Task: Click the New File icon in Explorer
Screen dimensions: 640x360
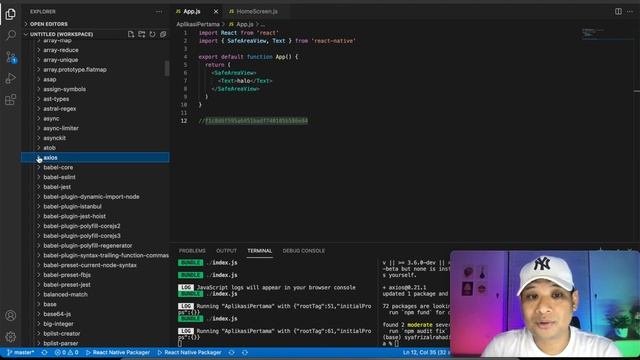Action: click(131, 34)
